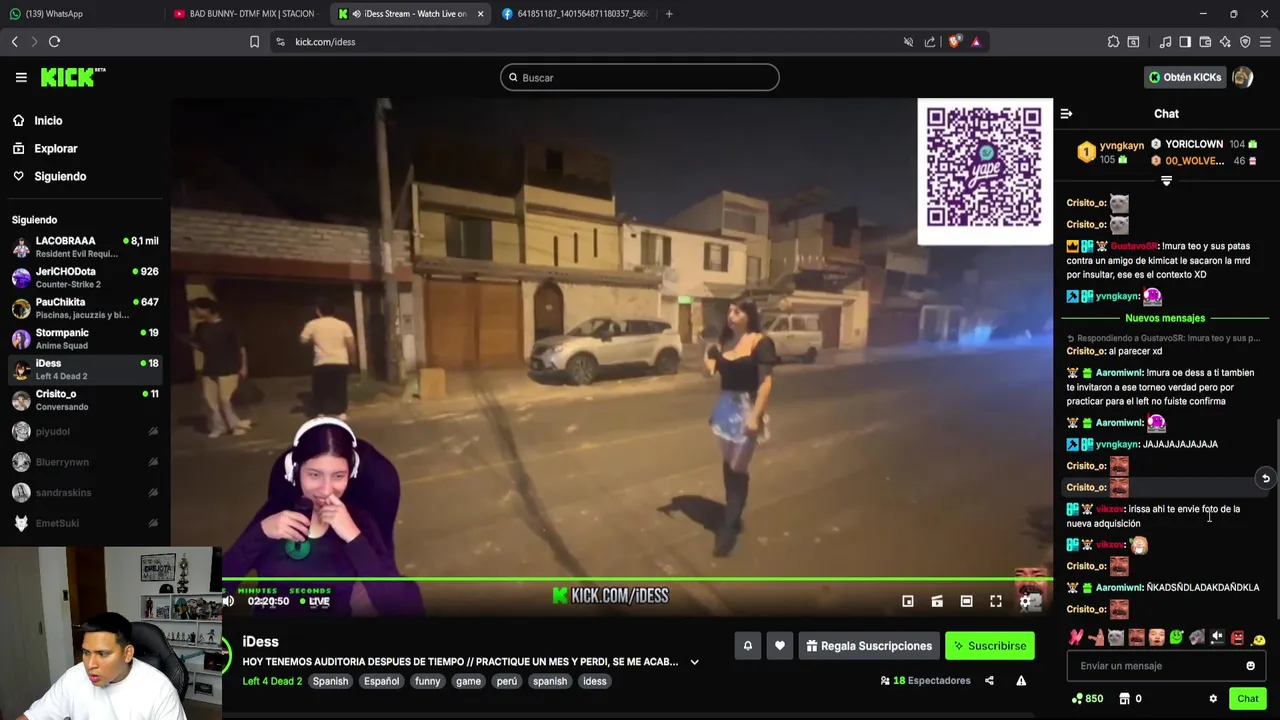Viewport: 1280px width, 720px height.
Task: Open the browser extensions puzzle icon
Action: (1113, 42)
